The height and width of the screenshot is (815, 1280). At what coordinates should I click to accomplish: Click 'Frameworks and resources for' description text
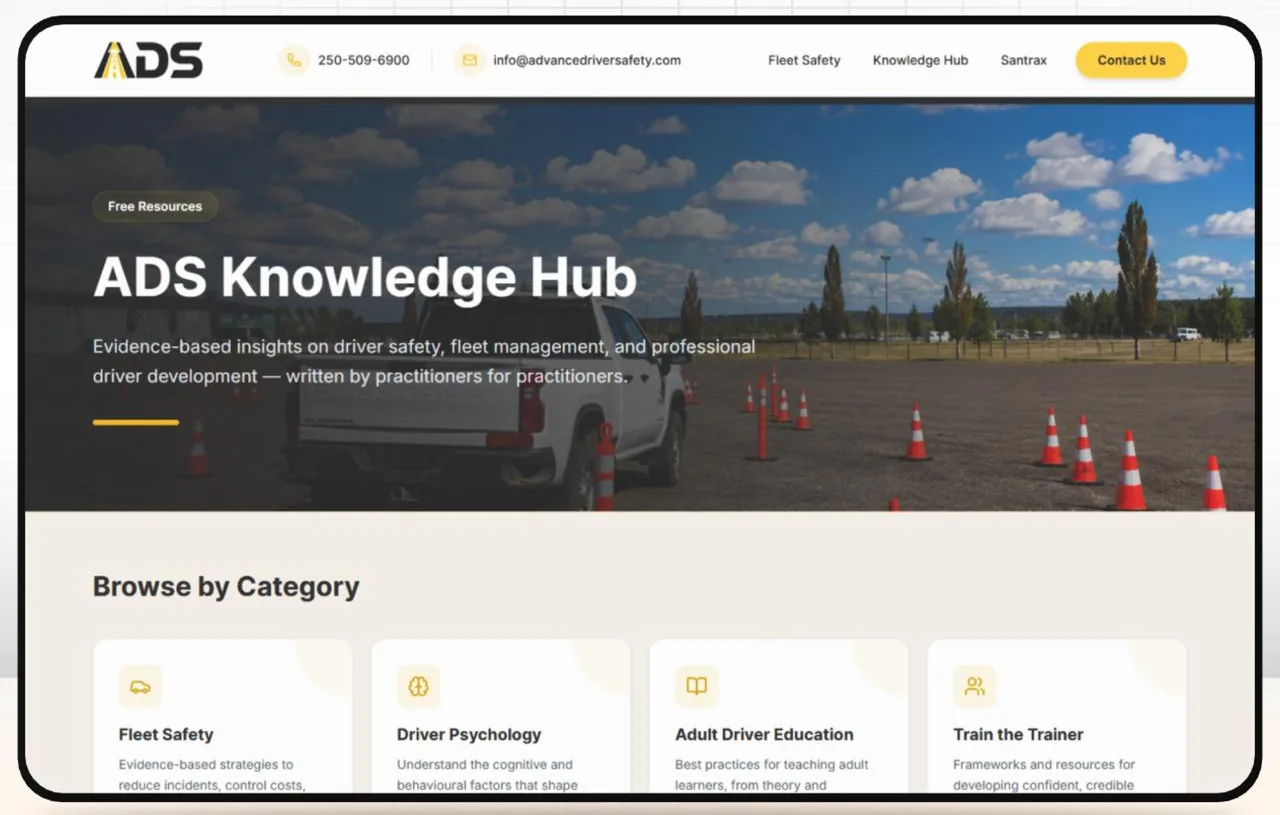point(1044,765)
